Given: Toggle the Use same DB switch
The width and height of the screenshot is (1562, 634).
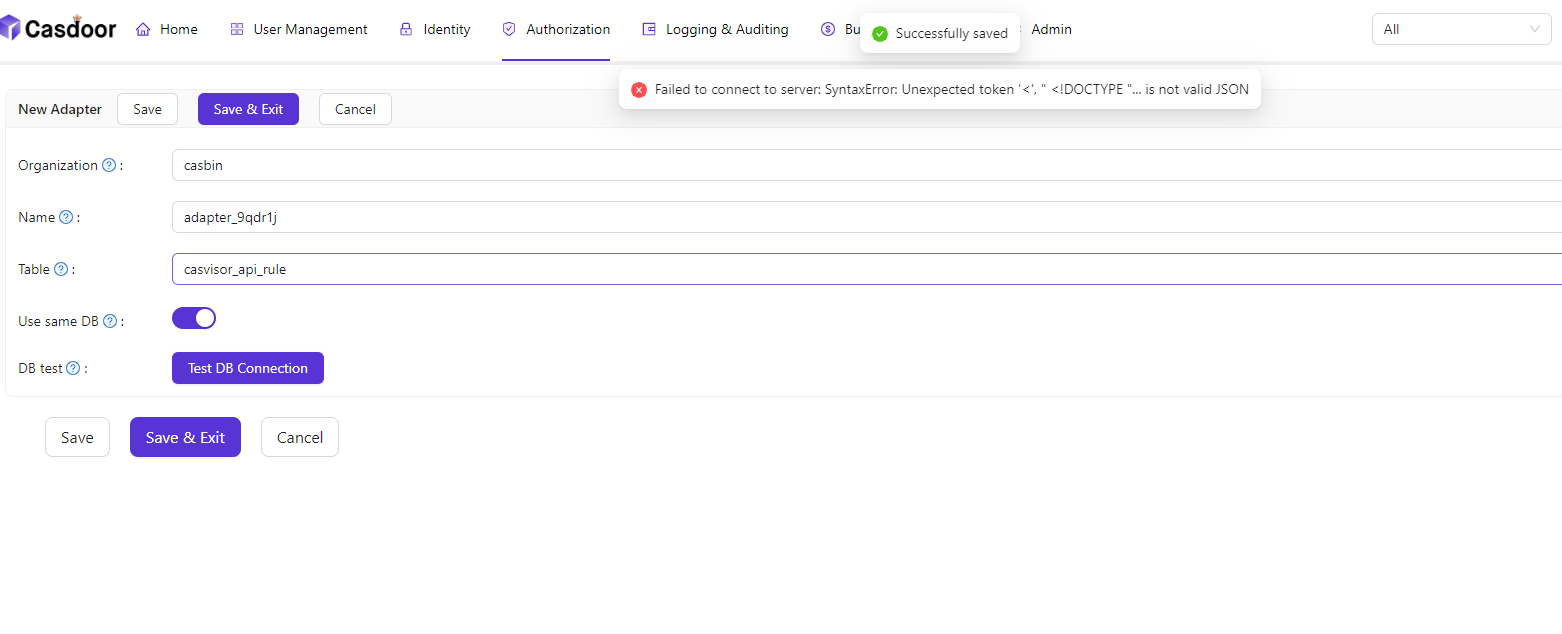Looking at the screenshot, I should pos(194,318).
